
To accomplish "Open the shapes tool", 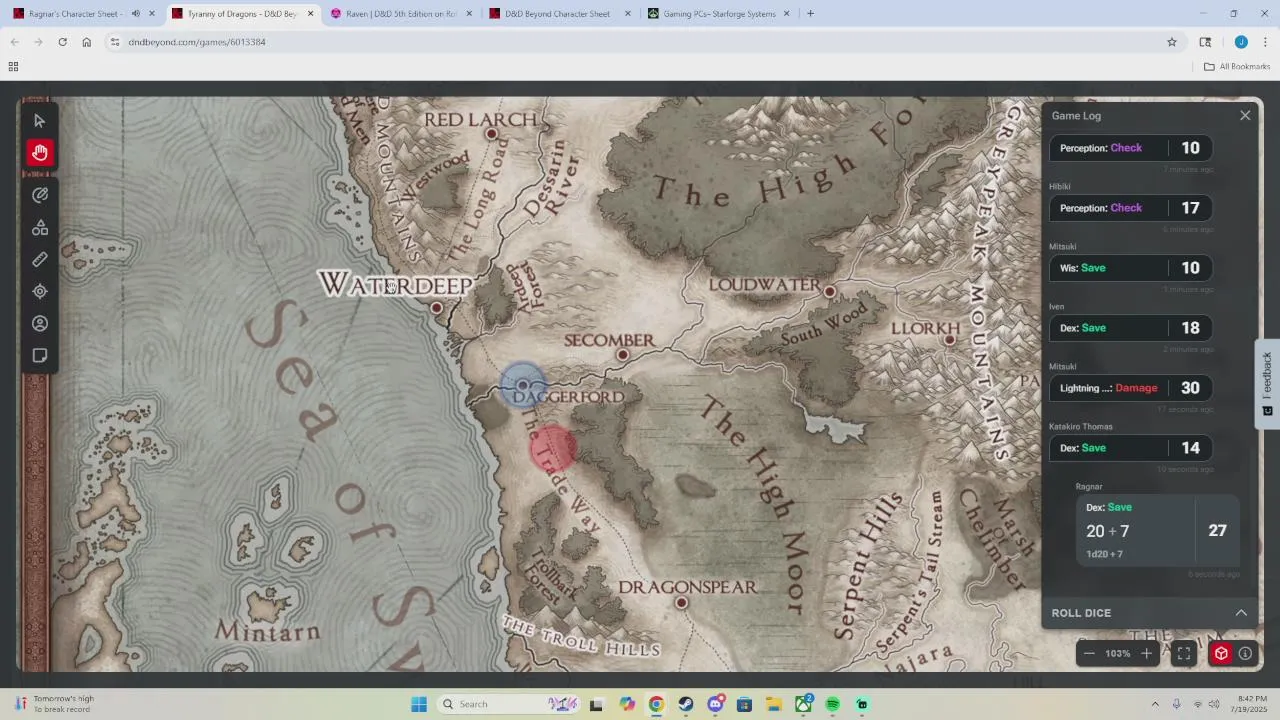I will (40, 228).
